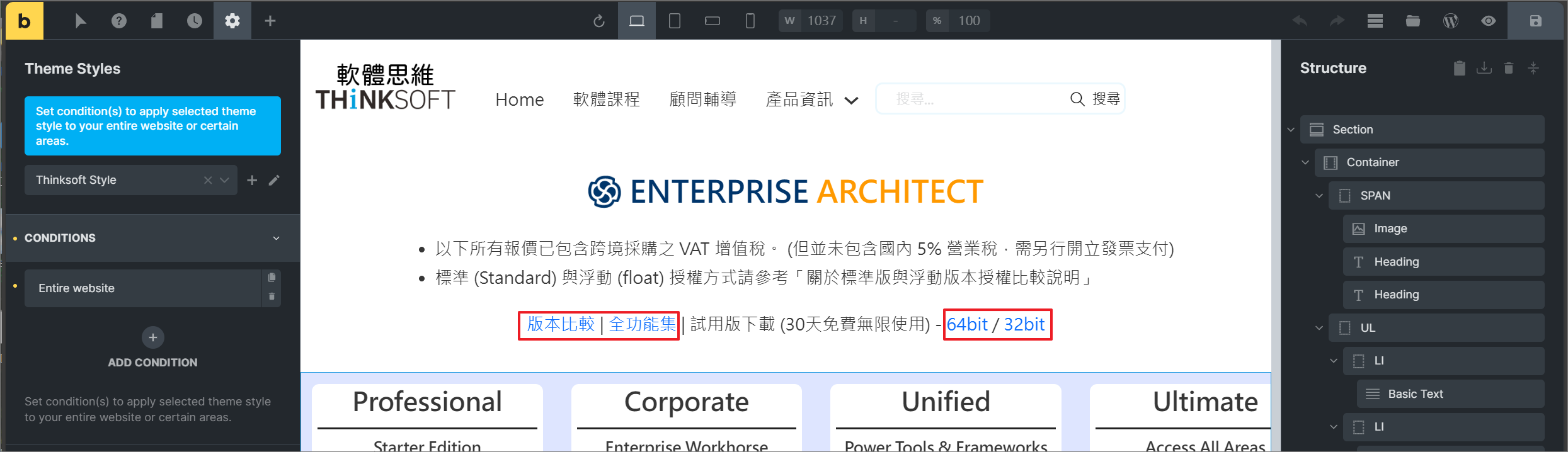Select the SPAN element in Structure
The width and height of the screenshot is (1568, 452).
pyautogui.click(x=1436, y=196)
